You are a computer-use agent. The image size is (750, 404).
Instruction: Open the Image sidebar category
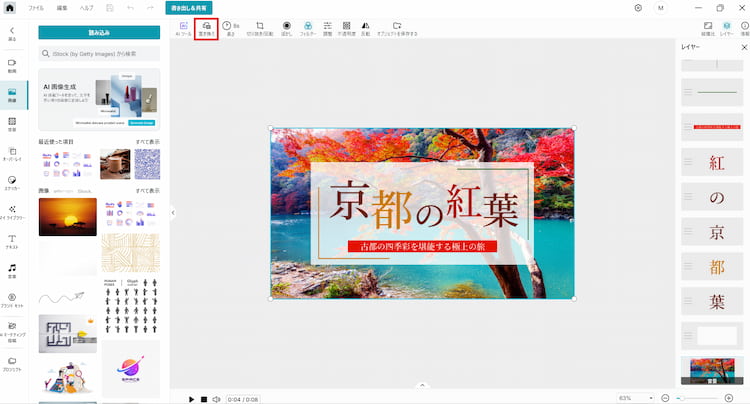(x=12, y=95)
